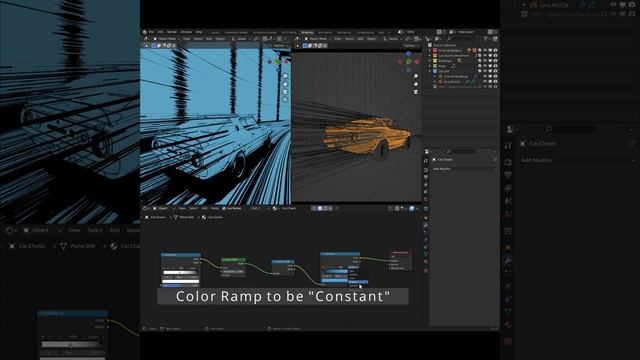
Task: Hide the Line Art collection with eye icon
Action: (x=485, y=71)
